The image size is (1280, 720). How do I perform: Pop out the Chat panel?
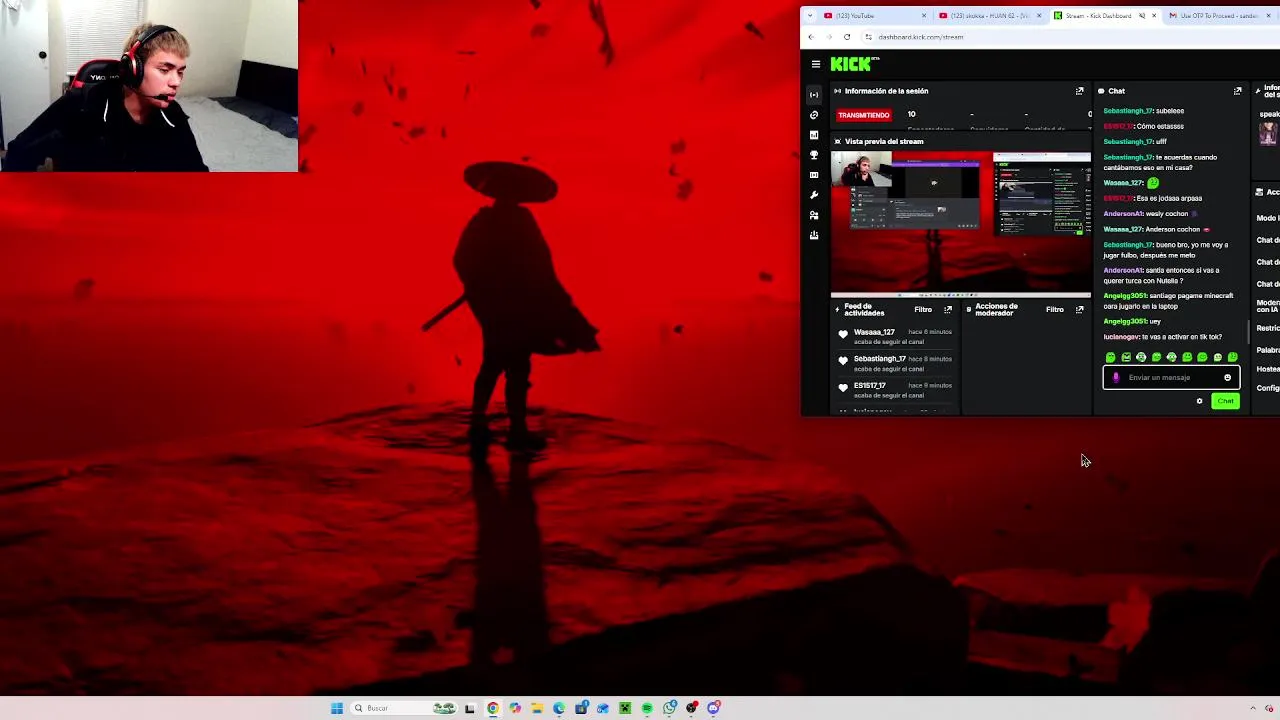click(1237, 91)
